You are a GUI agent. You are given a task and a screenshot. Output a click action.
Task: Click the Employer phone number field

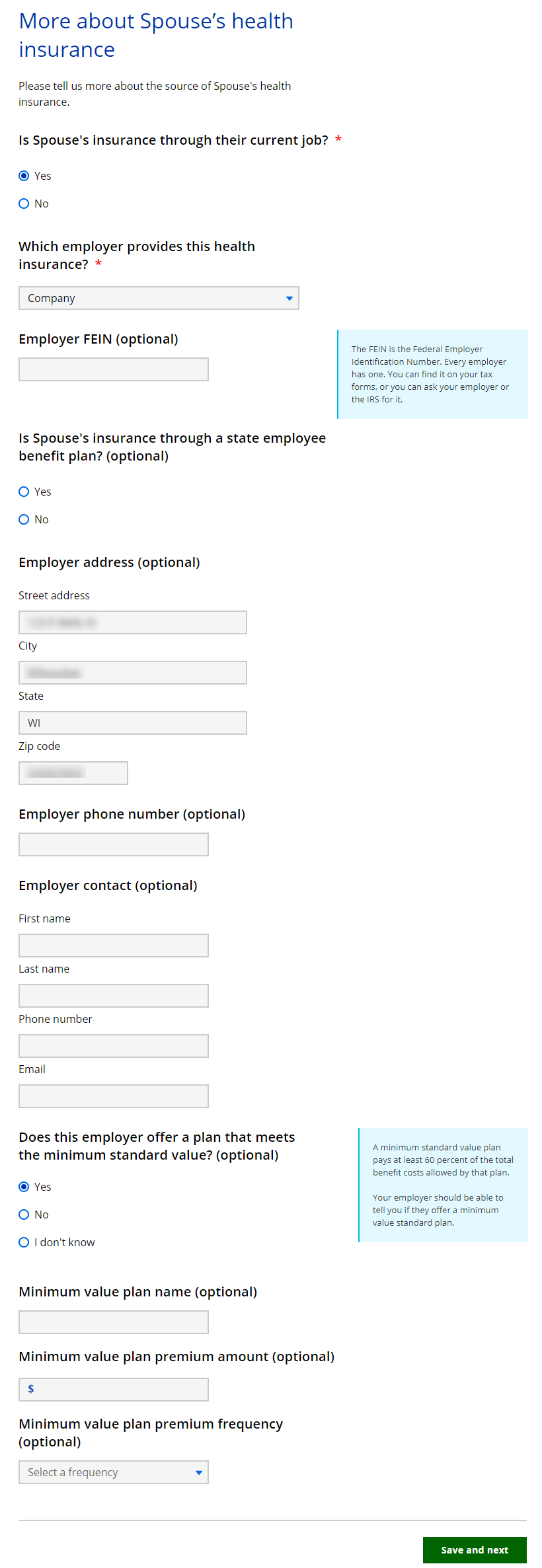click(114, 844)
